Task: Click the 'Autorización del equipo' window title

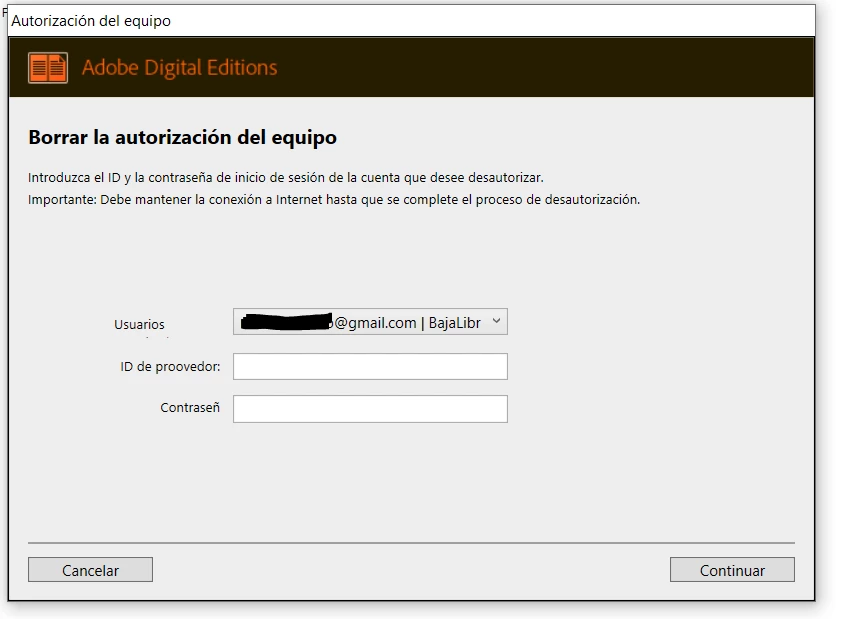Action: [x=91, y=21]
